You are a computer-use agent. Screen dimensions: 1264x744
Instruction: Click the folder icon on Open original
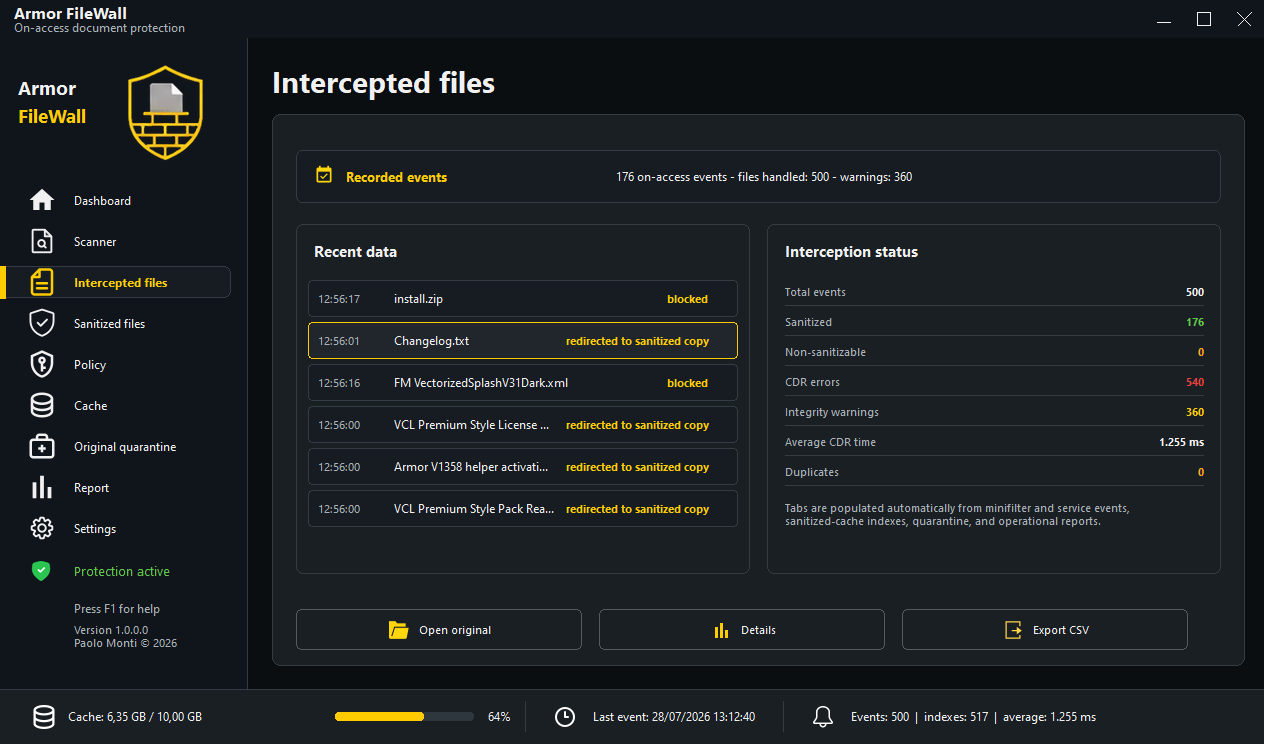click(x=398, y=630)
